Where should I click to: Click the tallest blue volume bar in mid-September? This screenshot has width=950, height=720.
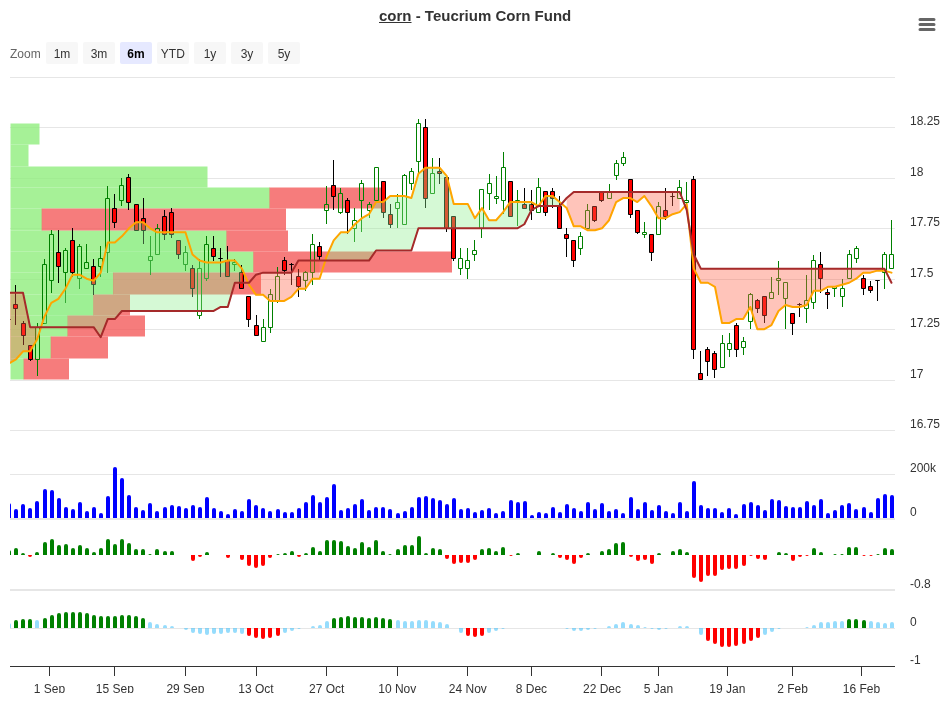115,493
